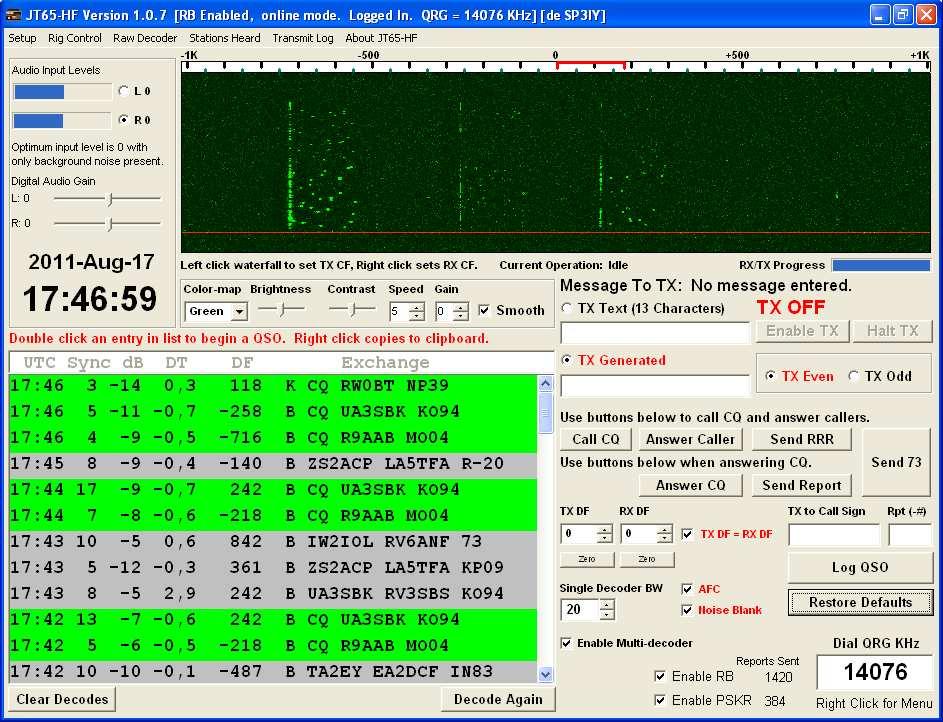Decrease the waterfall Speed value

point(416,316)
